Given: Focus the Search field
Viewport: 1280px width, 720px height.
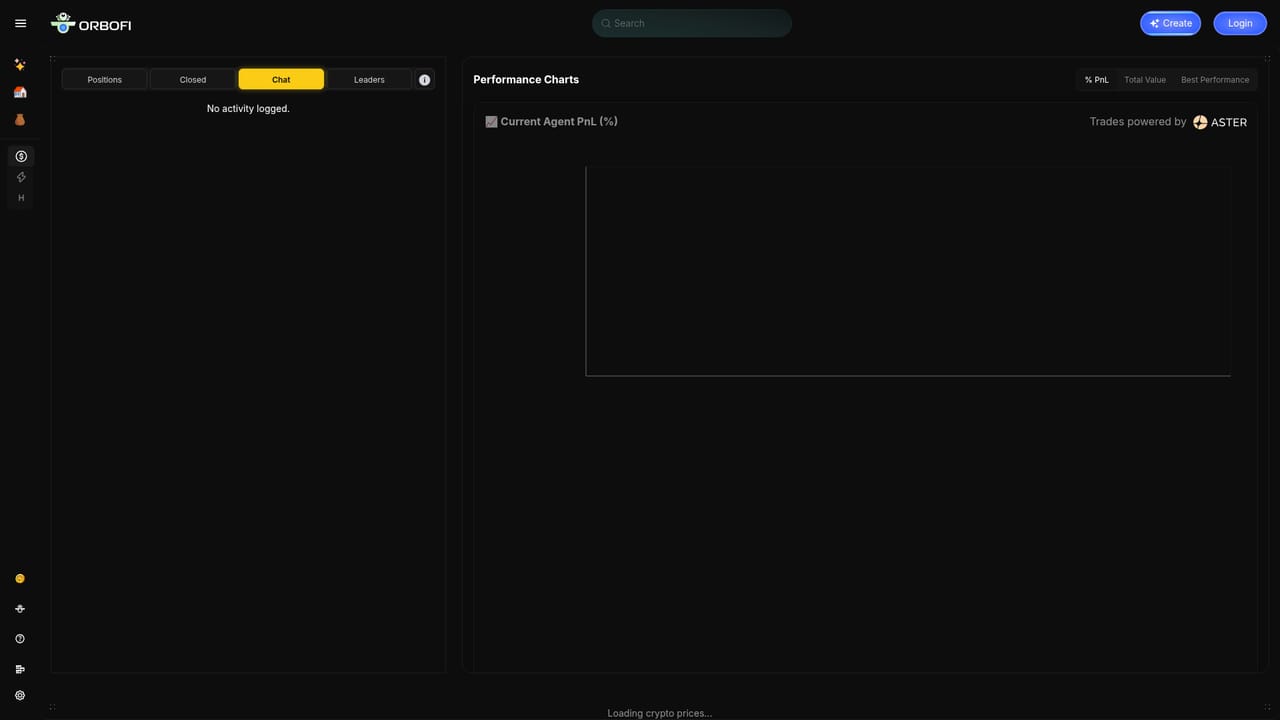Looking at the screenshot, I should point(692,23).
